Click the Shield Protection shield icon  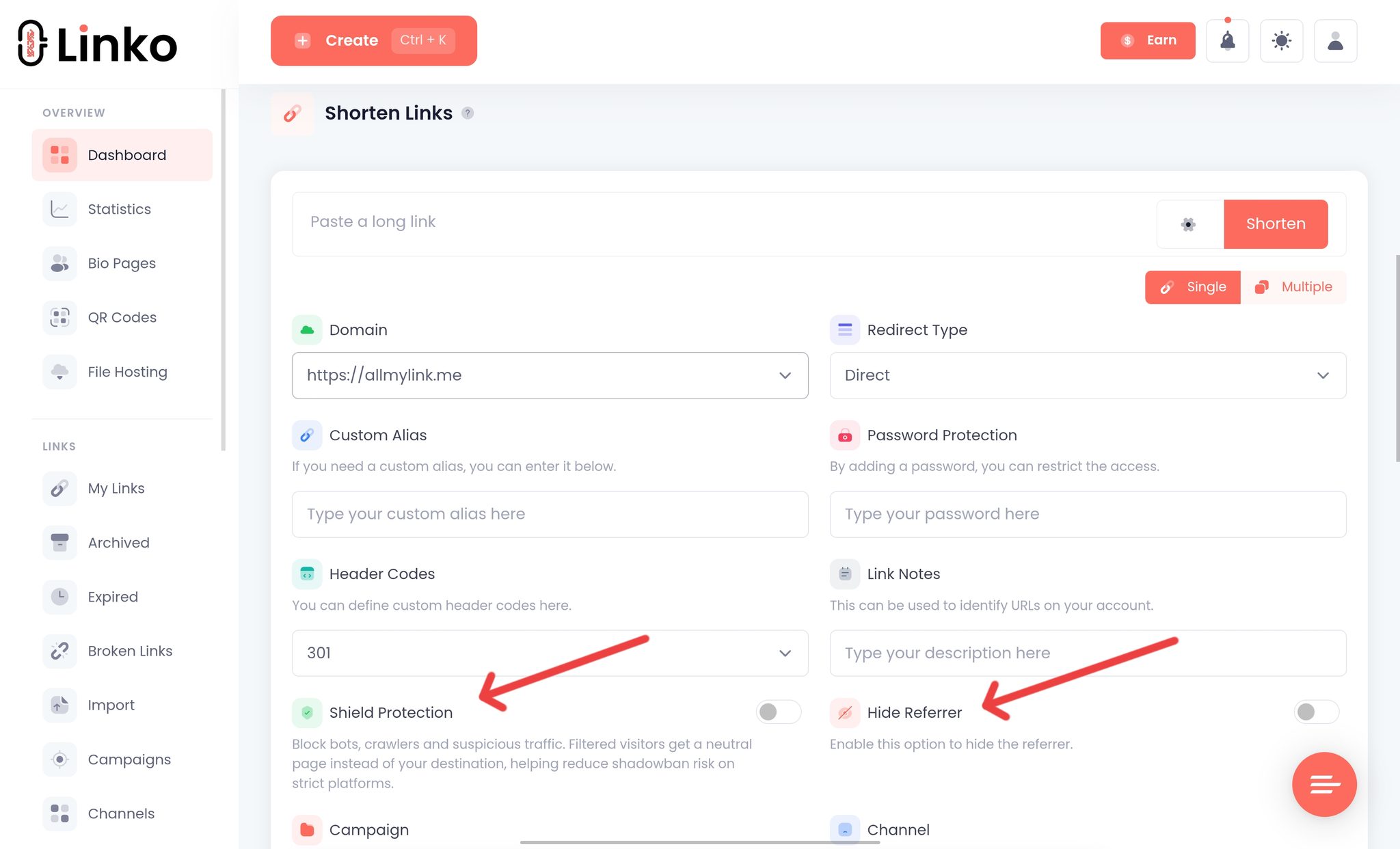pos(307,713)
